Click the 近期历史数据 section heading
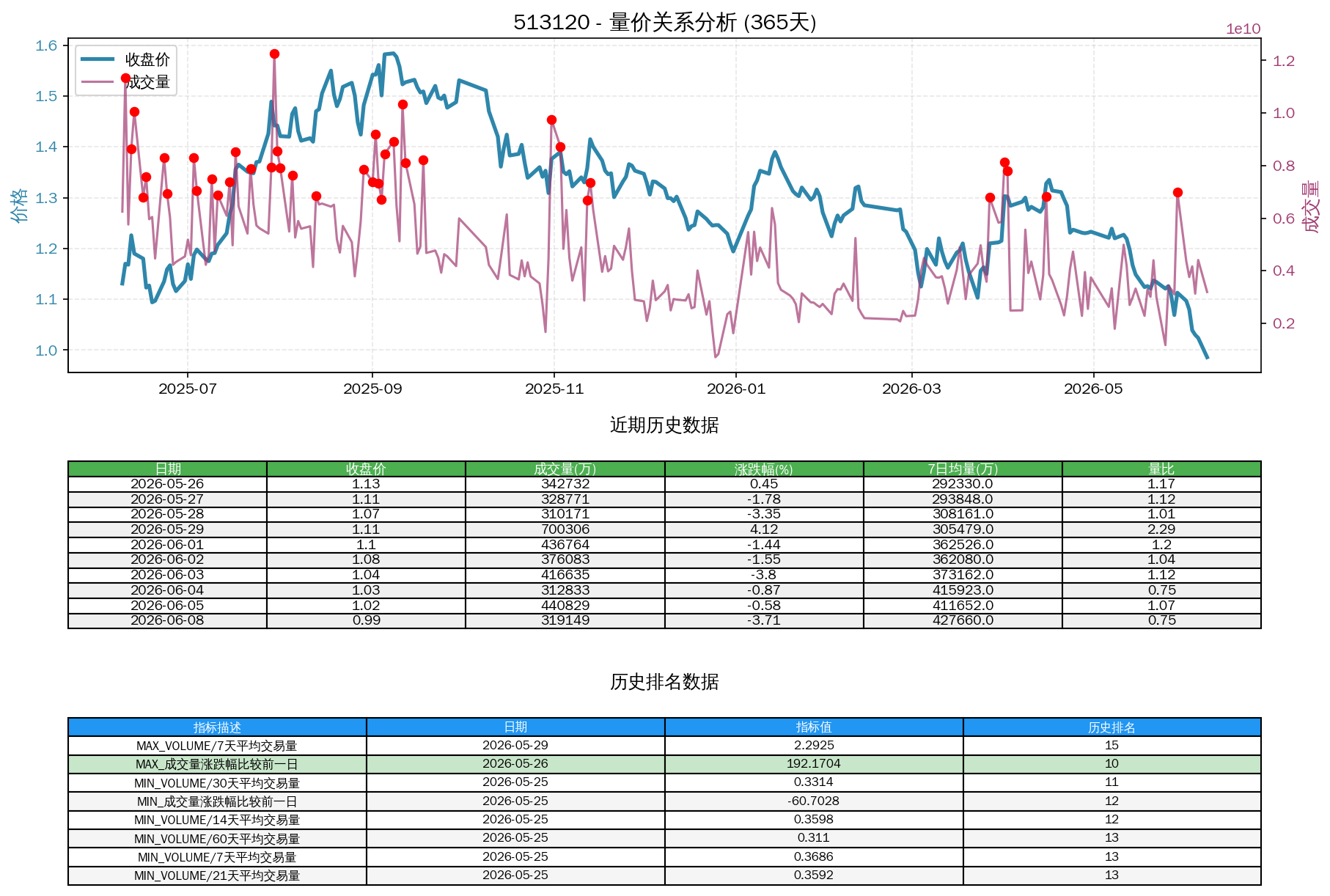The height and width of the screenshot is (896, 1330). click(664, 425)
